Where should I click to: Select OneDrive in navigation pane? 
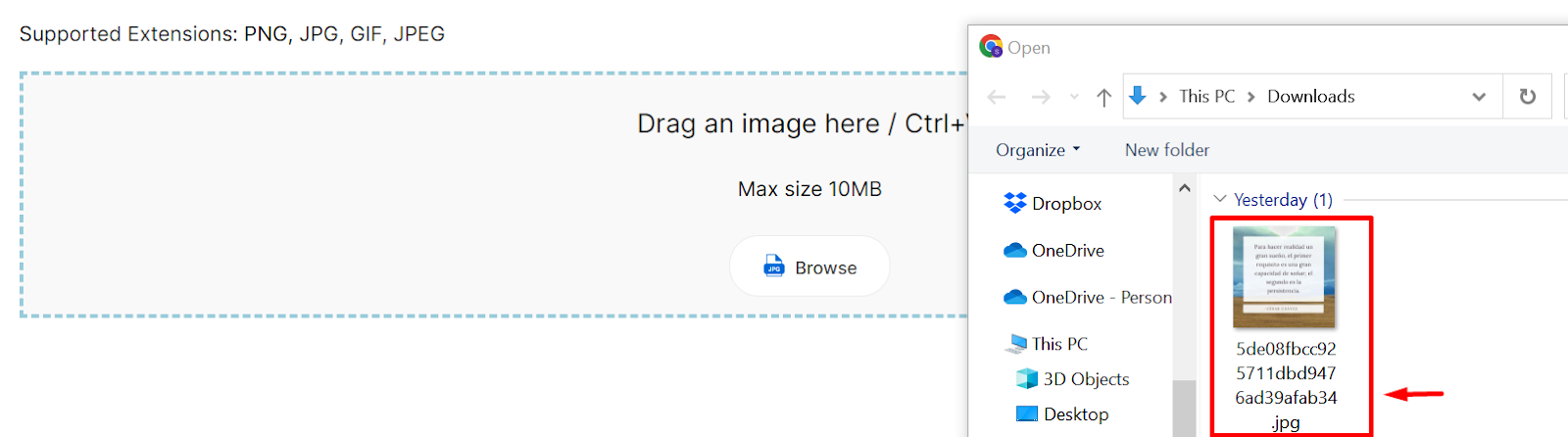click(1067, 251)
